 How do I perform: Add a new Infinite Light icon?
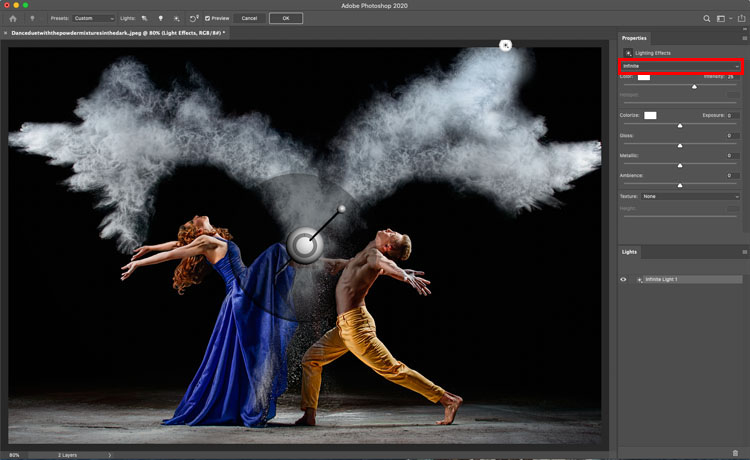click(176, 19)
